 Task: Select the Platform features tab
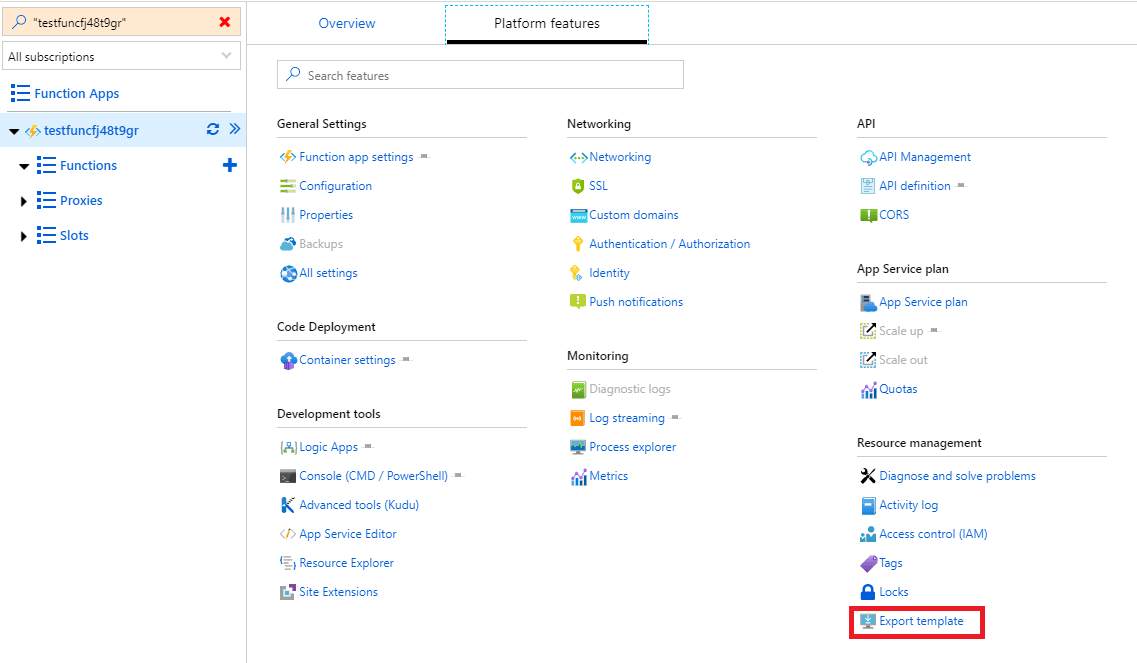pyautogui.click(x=547, y=23)
